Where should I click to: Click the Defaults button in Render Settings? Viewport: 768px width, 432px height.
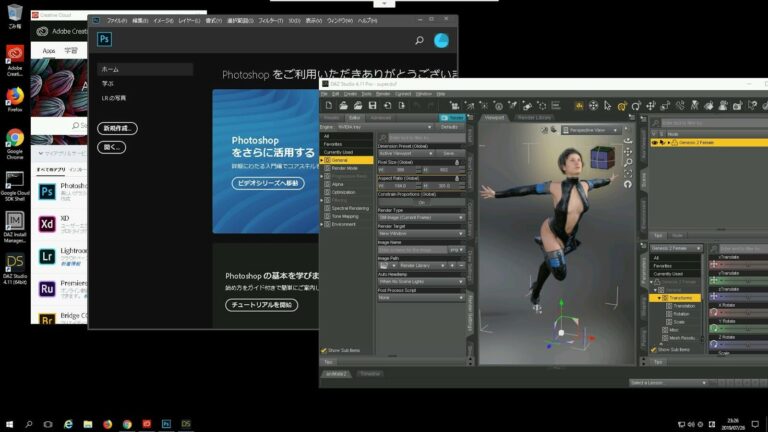(449, 127)
